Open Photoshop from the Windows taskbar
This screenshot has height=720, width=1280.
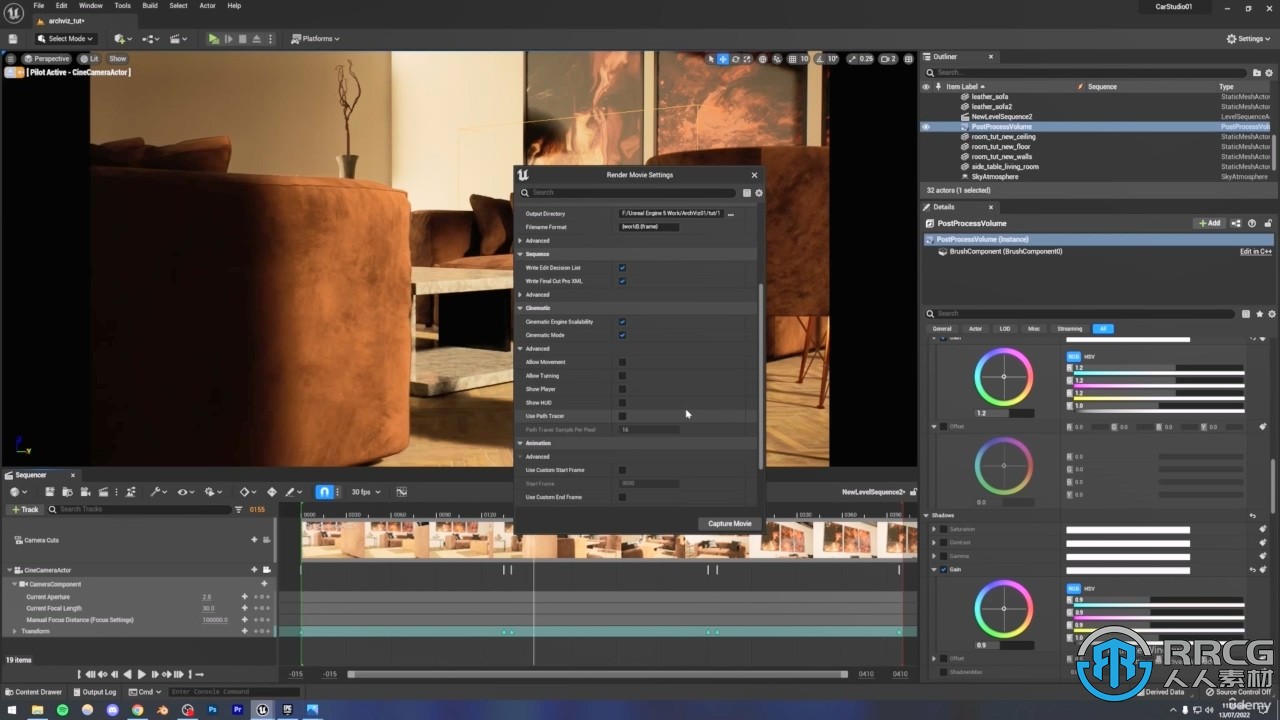[212, 710]
